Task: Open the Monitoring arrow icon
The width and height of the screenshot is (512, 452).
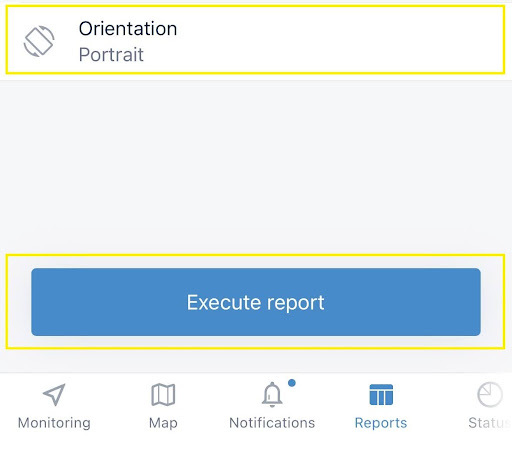Action: pos(54,394)
